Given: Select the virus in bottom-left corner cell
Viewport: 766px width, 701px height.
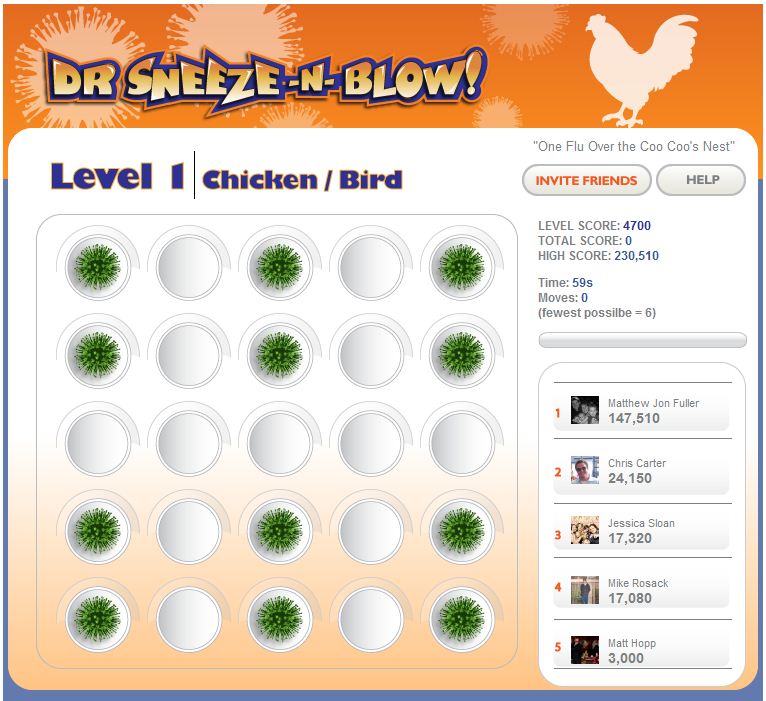Looking at the screenshot, I should (98, 619).
